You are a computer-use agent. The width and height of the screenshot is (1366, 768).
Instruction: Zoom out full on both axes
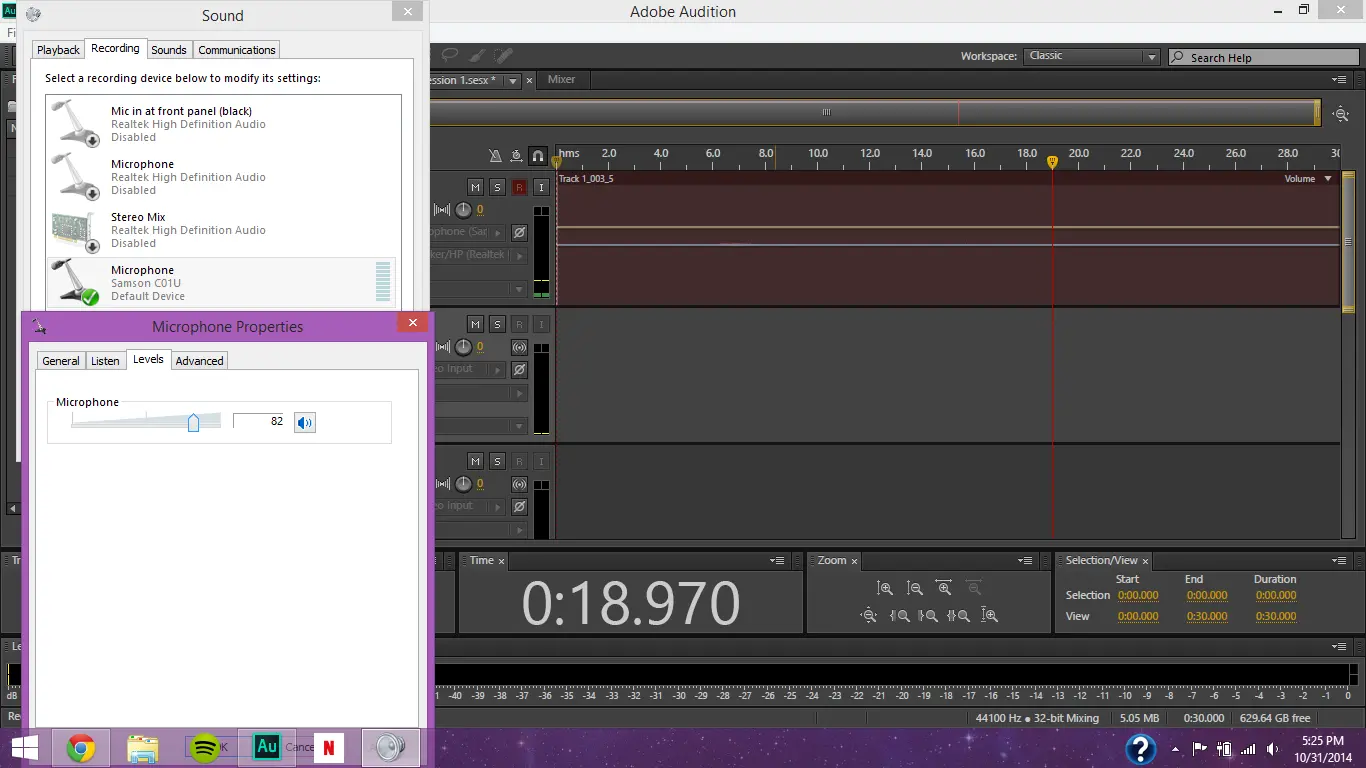pyautogui.click(x=869, y=616)
